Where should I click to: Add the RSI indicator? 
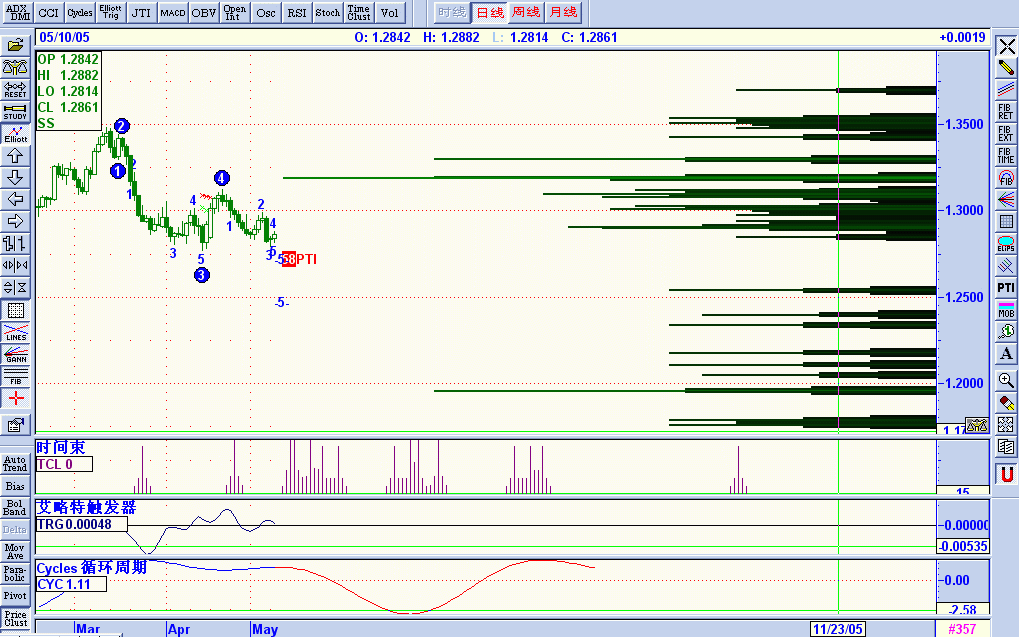click(297, 12)
